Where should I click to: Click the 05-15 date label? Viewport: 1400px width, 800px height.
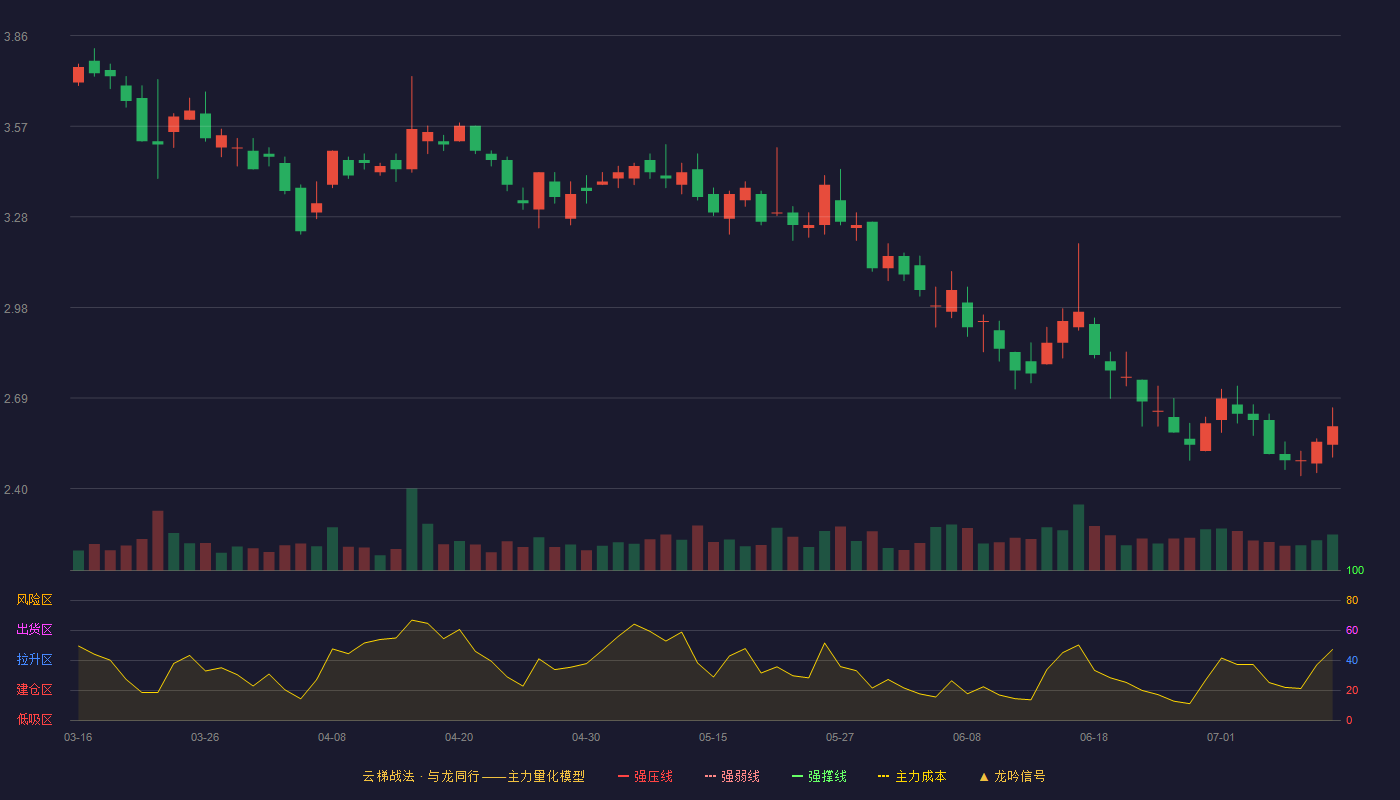[x=713, y=737]
